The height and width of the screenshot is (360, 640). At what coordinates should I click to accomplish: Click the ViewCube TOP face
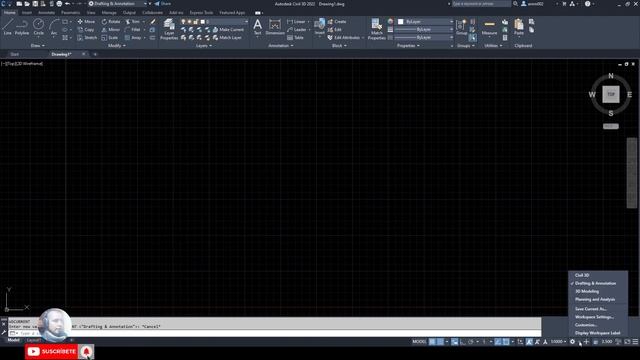(611, 94)
